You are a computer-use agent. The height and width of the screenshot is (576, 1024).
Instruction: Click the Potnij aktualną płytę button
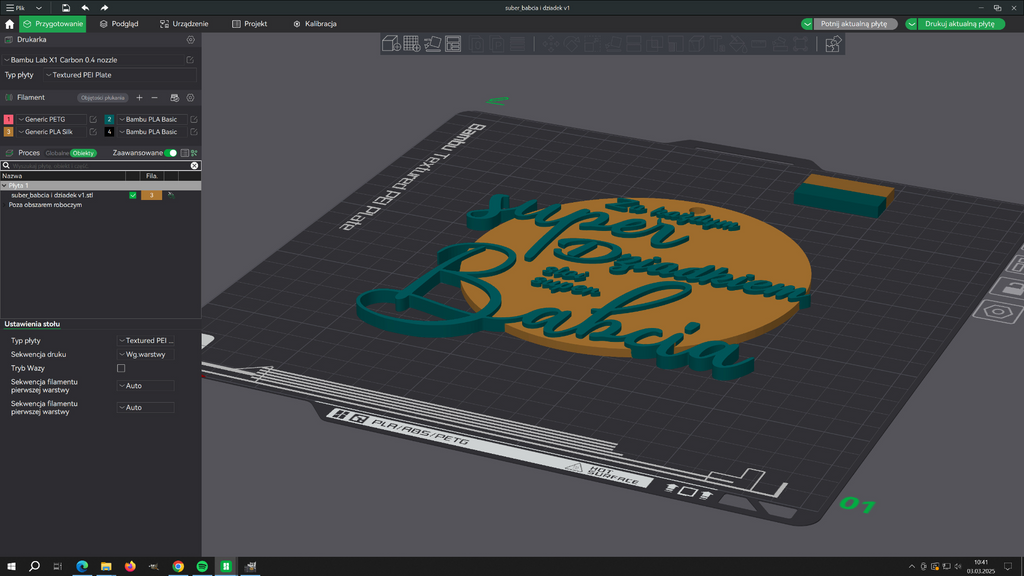click(854, 24)
